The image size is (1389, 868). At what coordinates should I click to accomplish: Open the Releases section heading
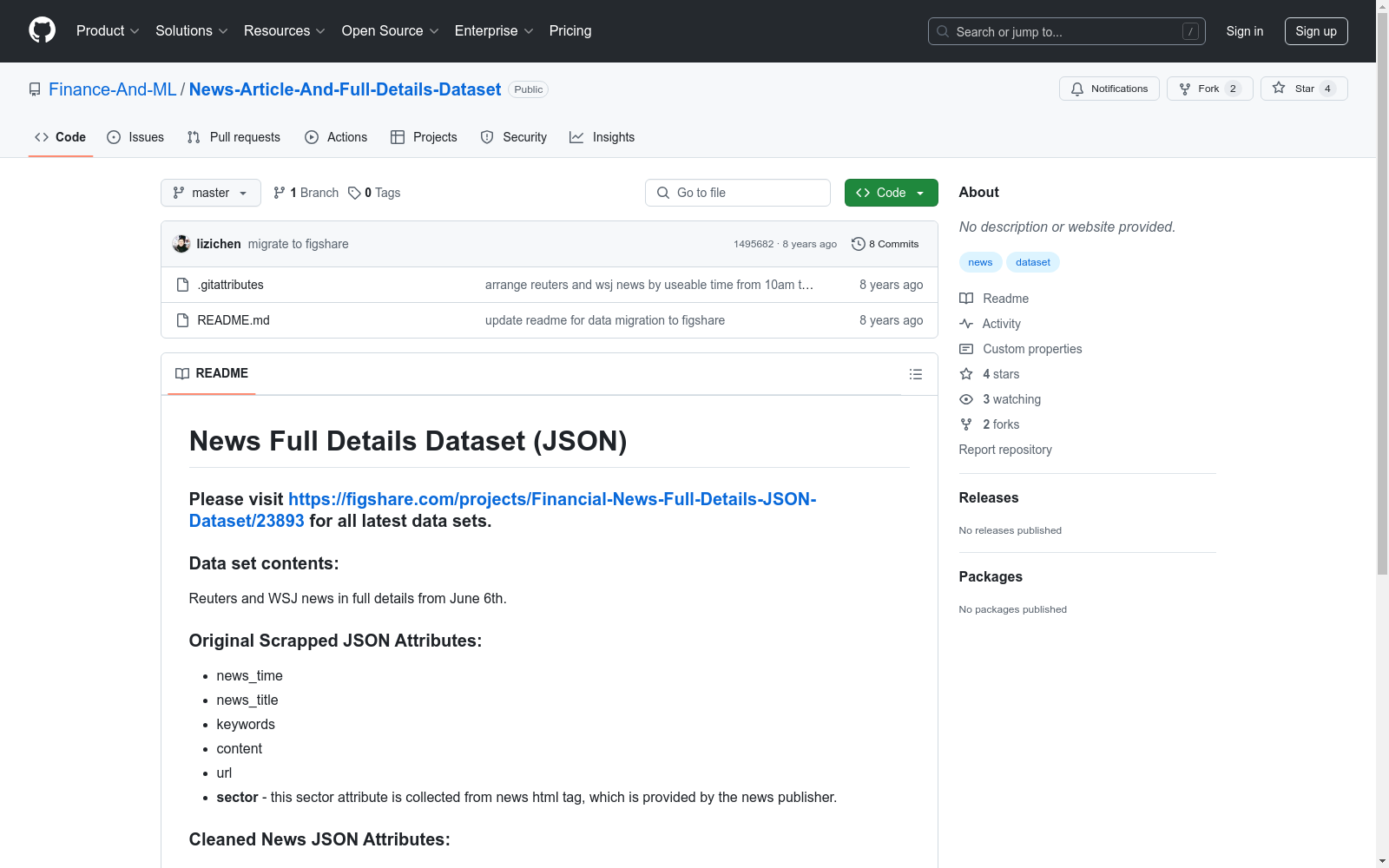[x=989, y=497]
